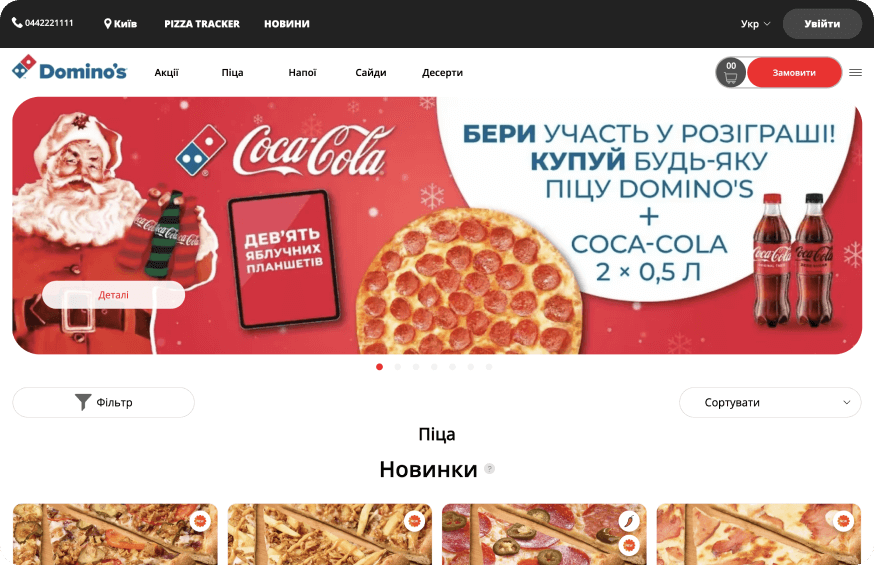Click the phone icon next to 0442221111

[x=17, y=23]
